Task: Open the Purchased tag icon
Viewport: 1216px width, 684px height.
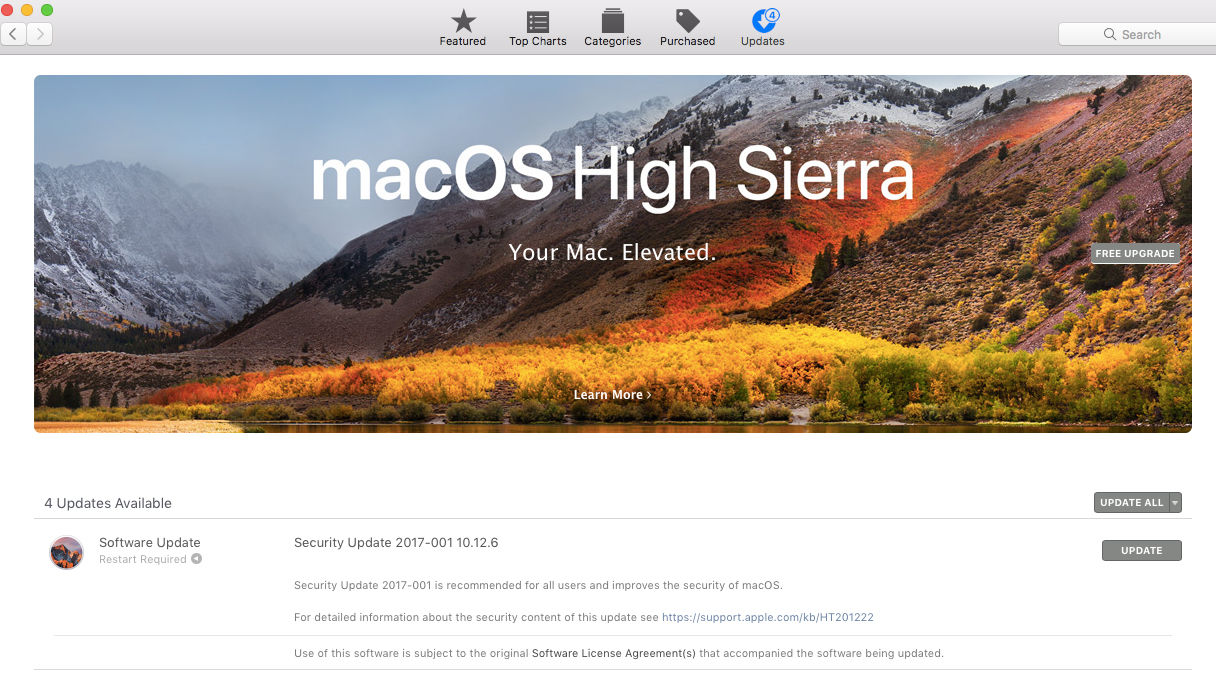Action: (x=687, y=21)
